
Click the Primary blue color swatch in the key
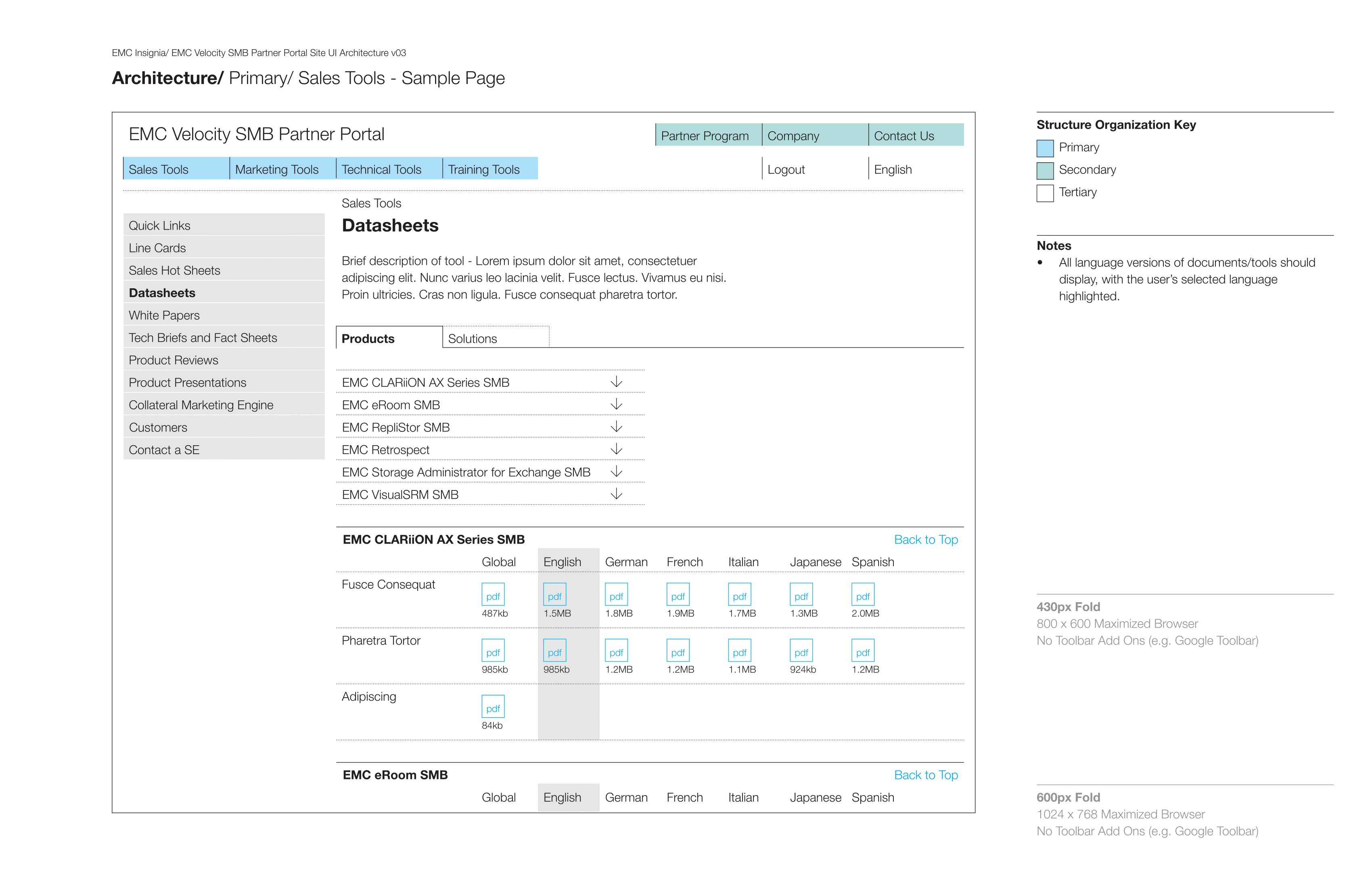(1045, 148)
